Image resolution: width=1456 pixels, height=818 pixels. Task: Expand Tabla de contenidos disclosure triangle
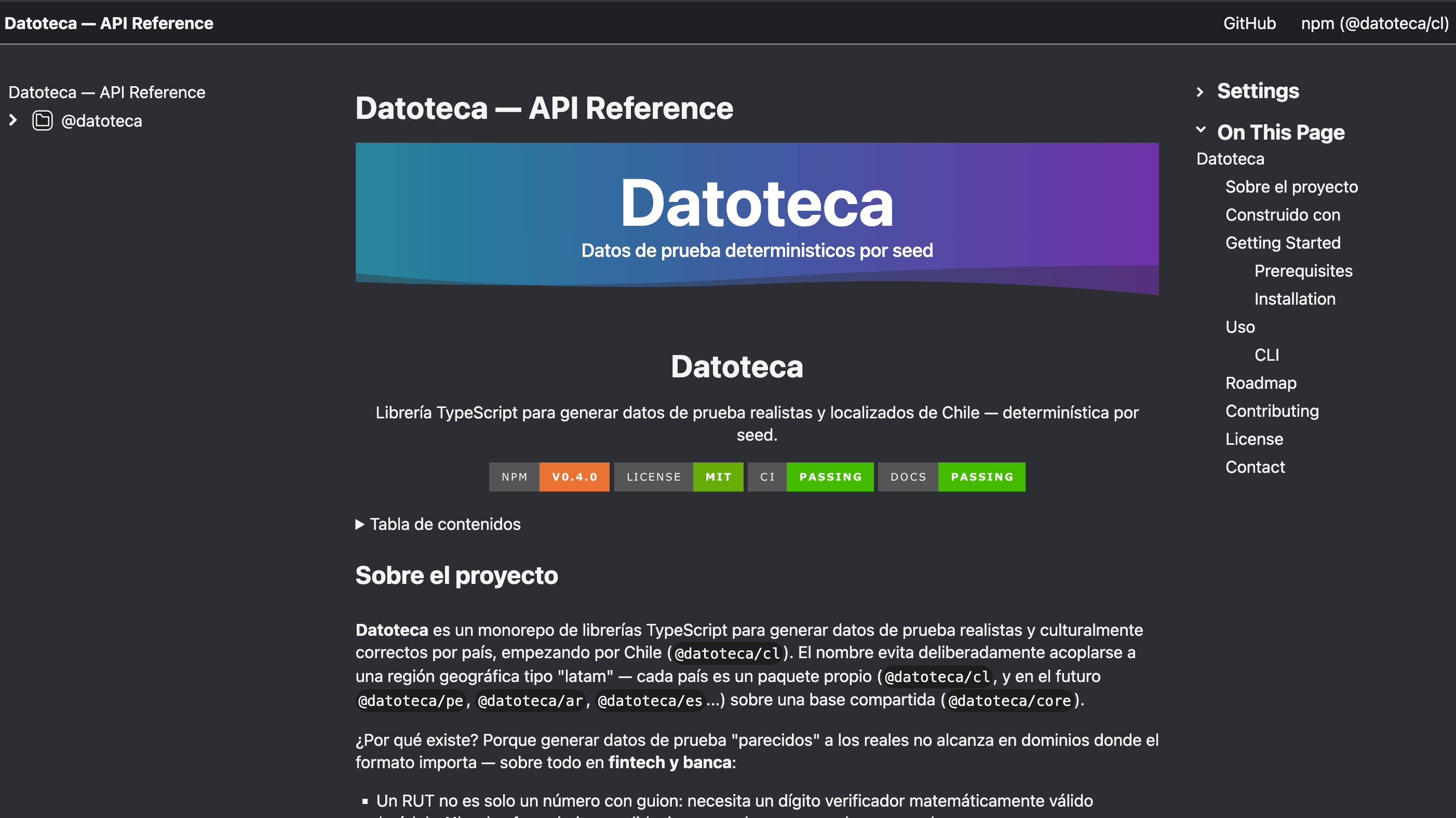pyautogui.click(x=359, y=524)
